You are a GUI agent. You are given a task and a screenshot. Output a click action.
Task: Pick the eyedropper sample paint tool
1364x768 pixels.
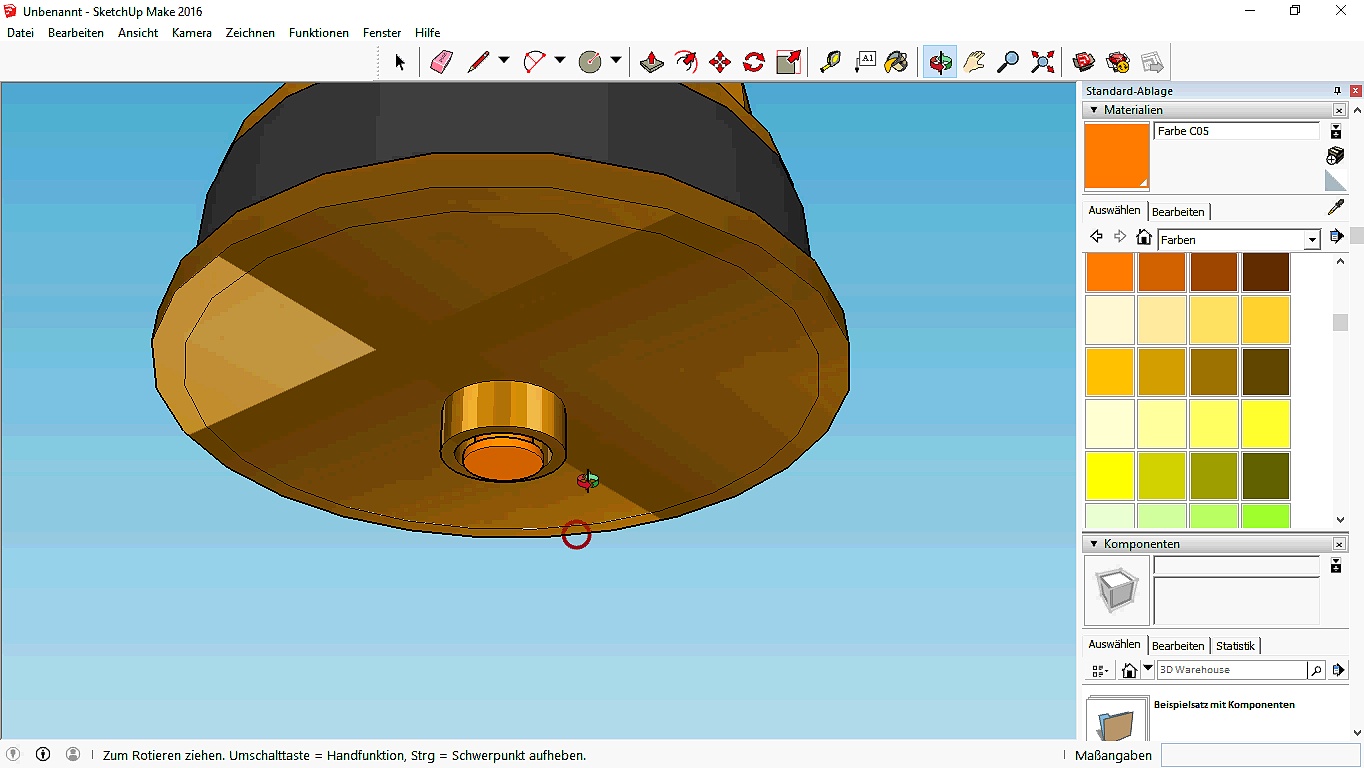[x=1335, y=208]
